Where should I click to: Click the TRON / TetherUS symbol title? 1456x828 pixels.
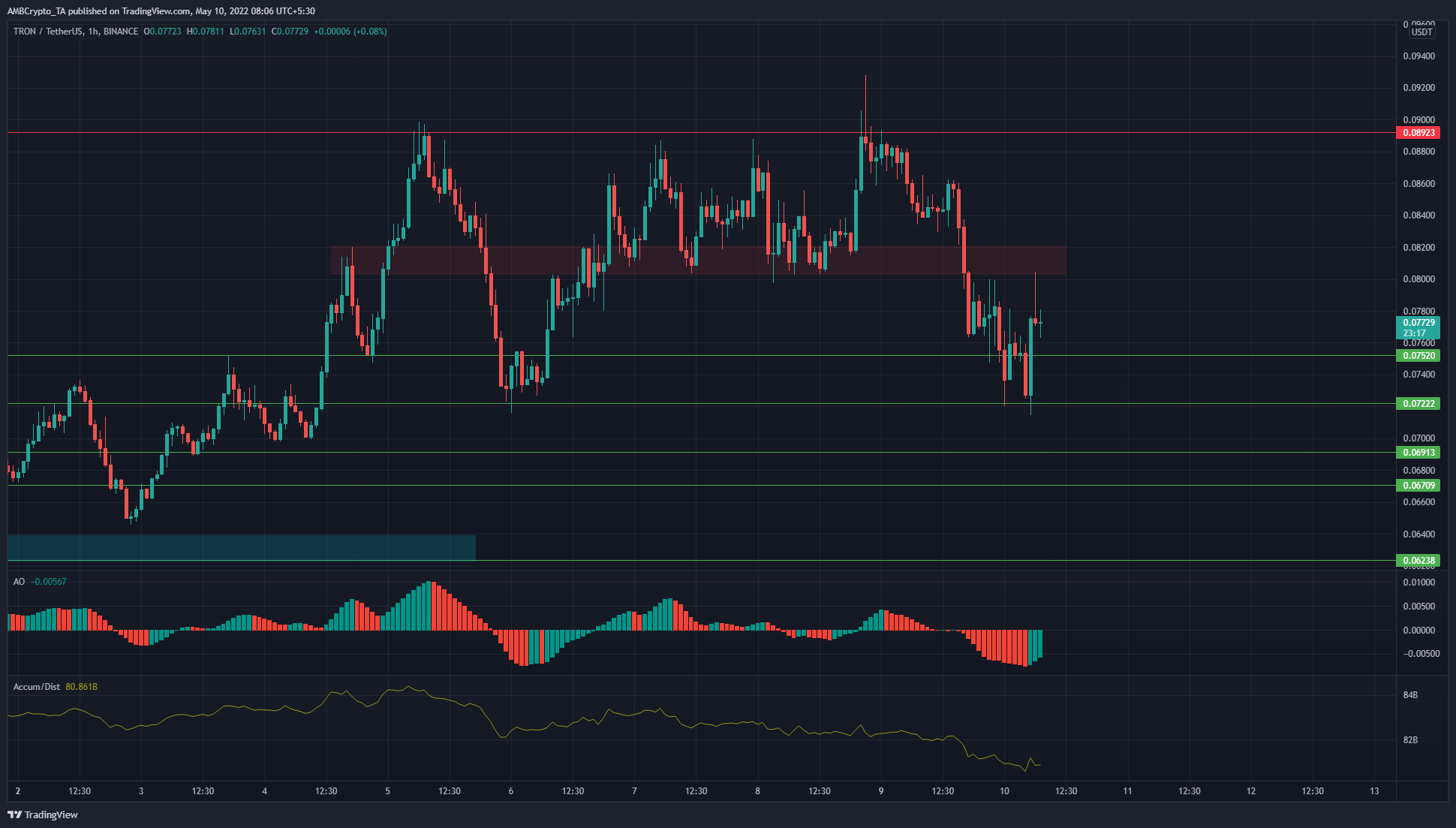point(48,32)
